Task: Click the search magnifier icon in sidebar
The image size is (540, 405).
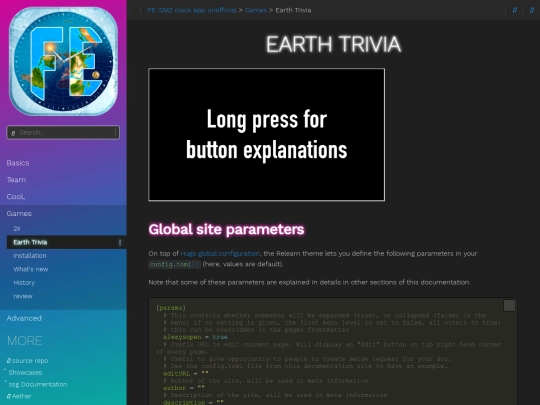Action: [13, 133]
